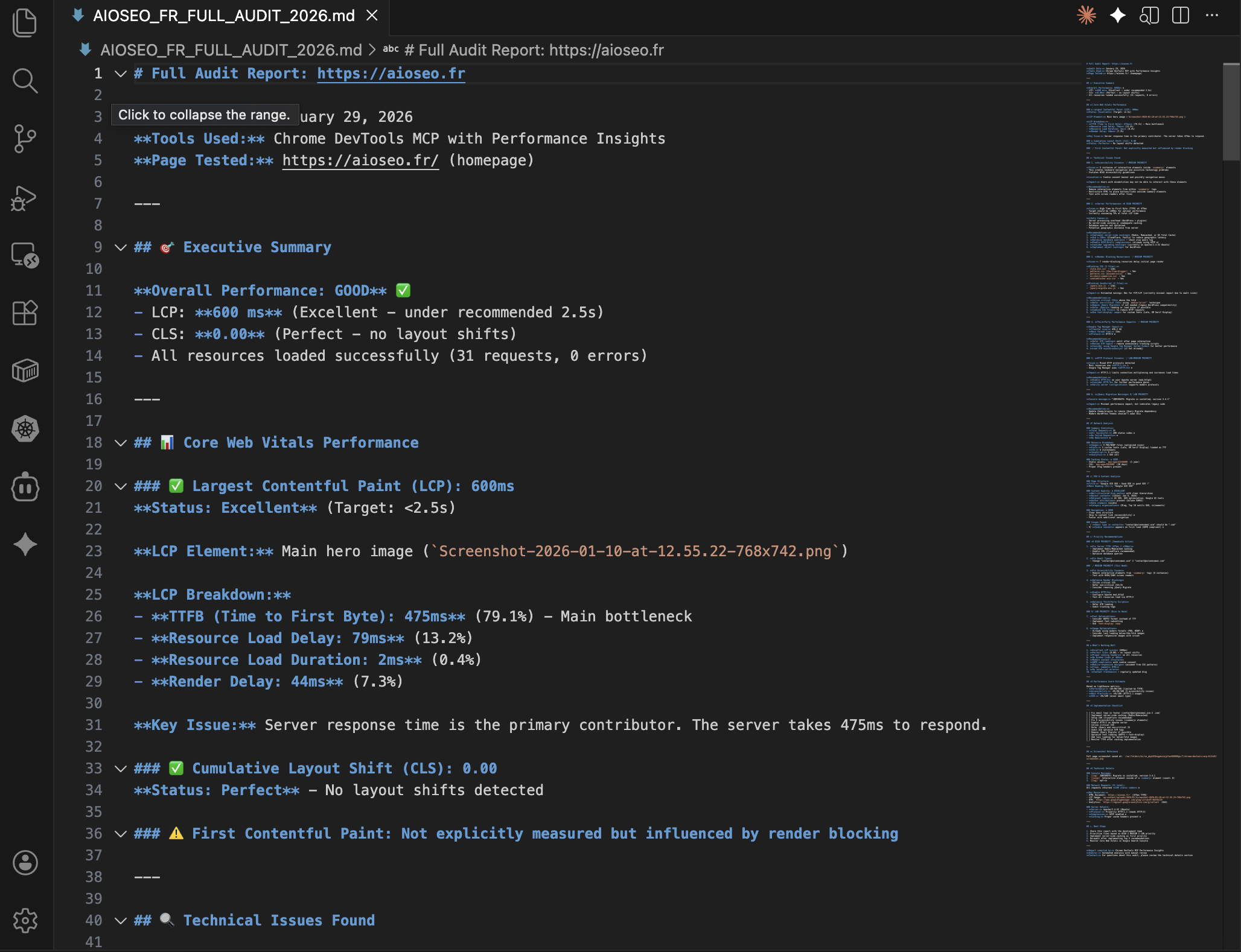The height and width of the screenshot is (952, 1241).
Task: Click the vertical scrollbar thumb
Action: click(1231, 112)
